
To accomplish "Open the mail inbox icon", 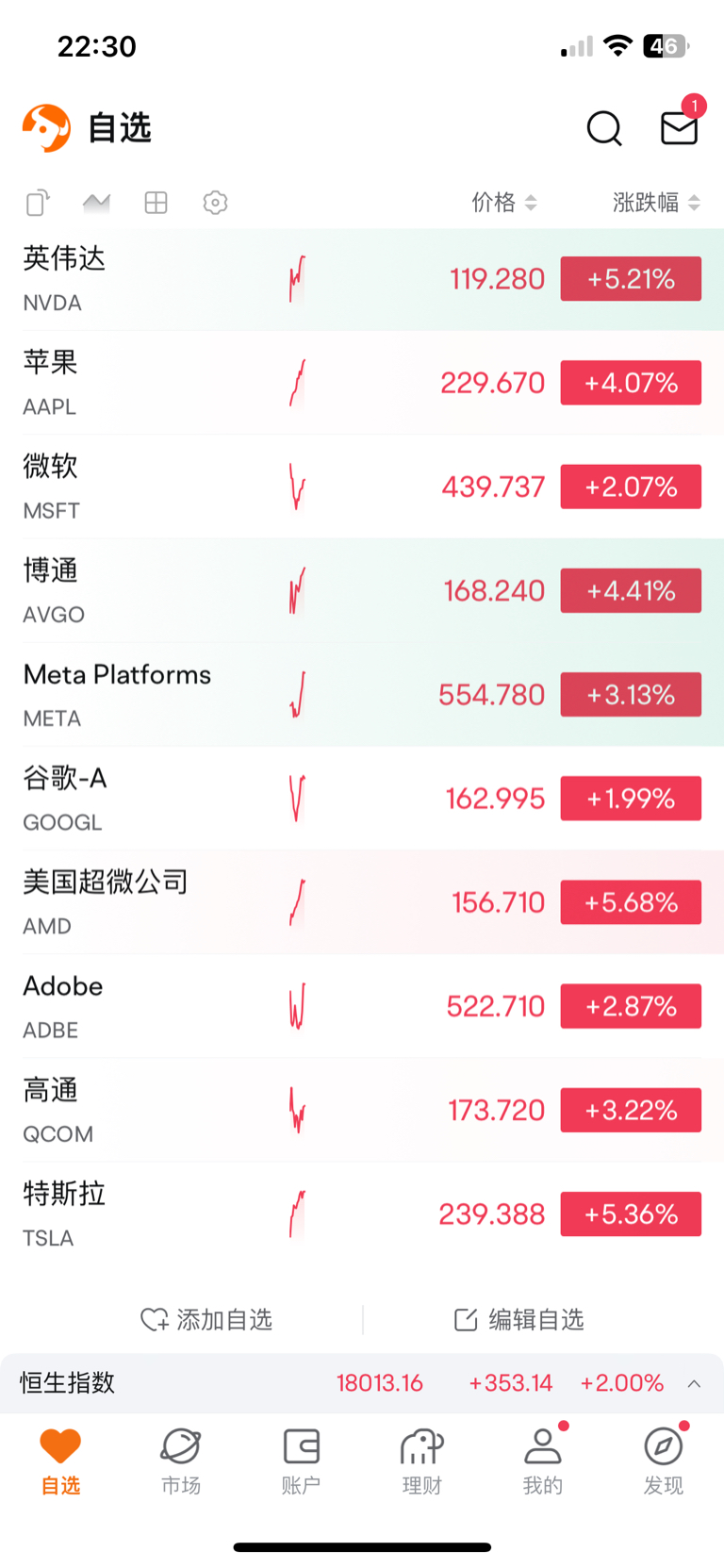I will click(x=679, y=128).
